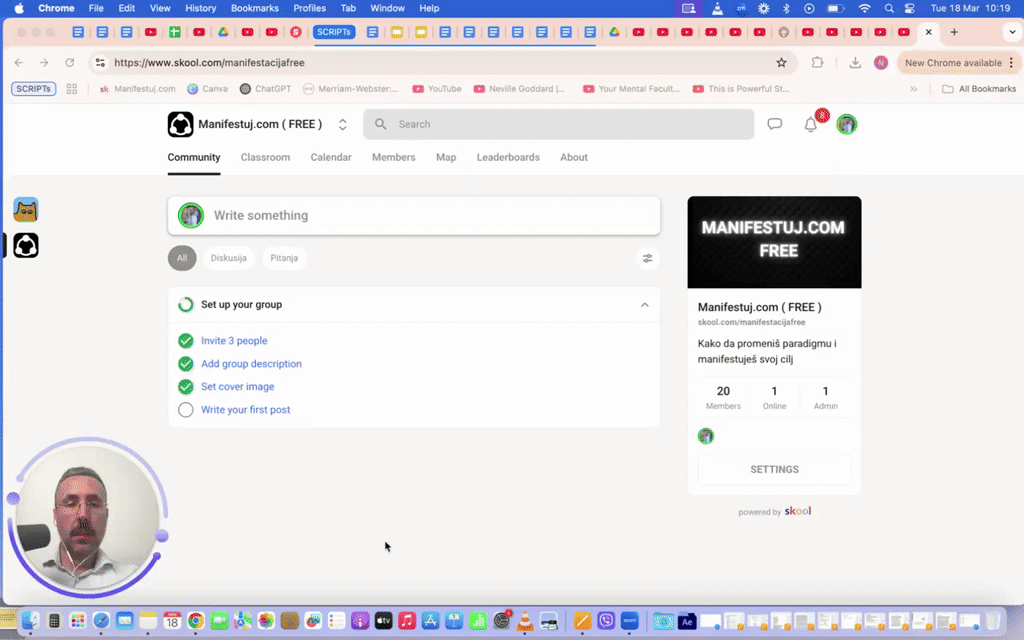
Task: Switch to the Leaderboards tab
Action: pos(508,157)
